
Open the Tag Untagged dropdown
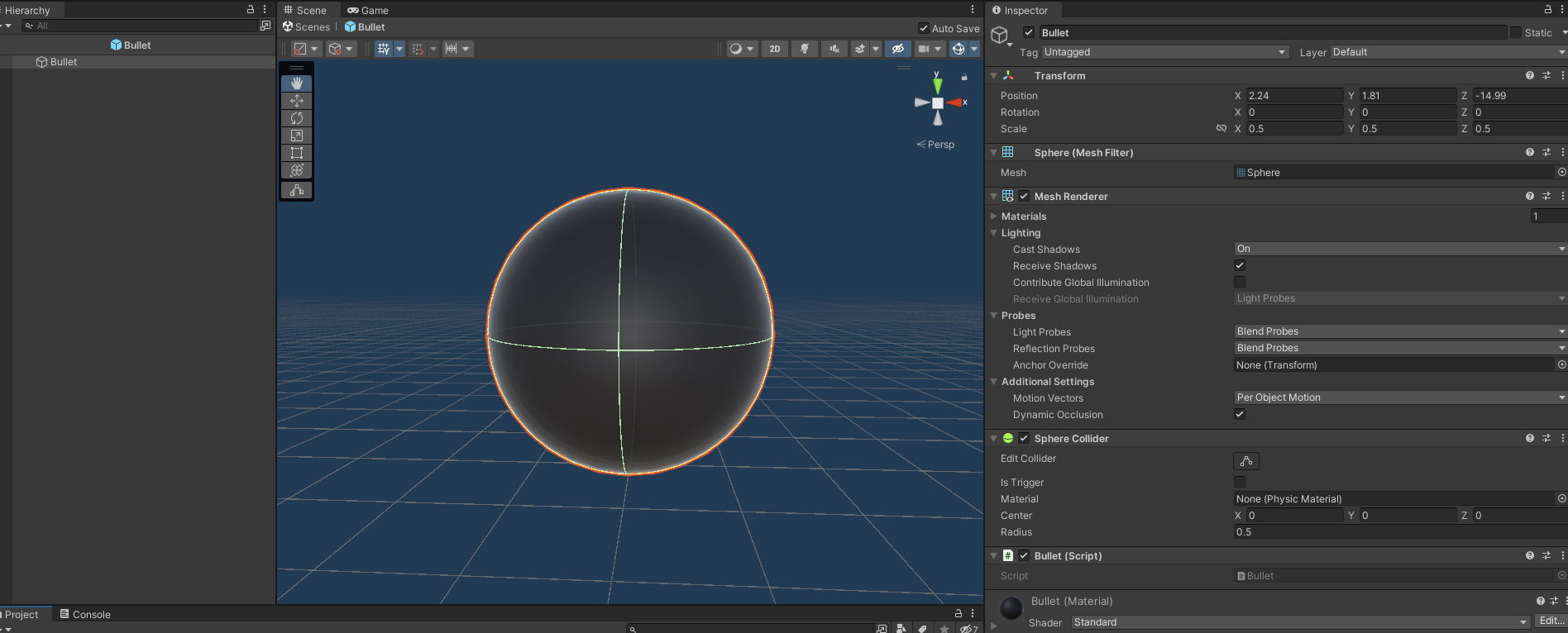1165,52
